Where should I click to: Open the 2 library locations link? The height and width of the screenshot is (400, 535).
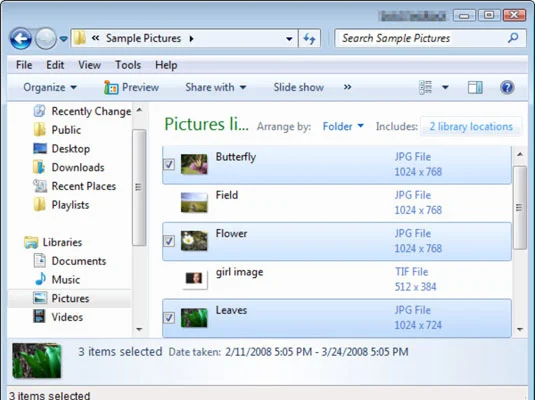471,127
